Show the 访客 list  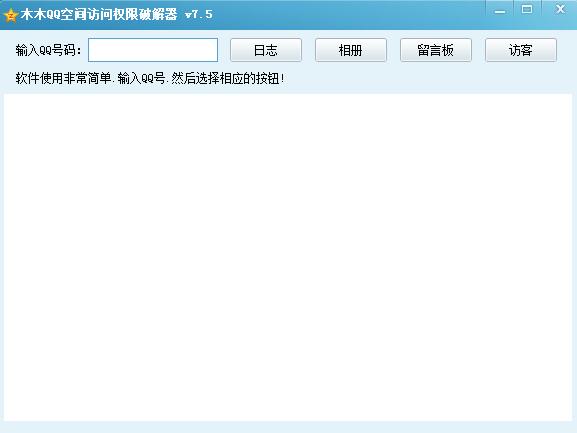tap(521, 50)
